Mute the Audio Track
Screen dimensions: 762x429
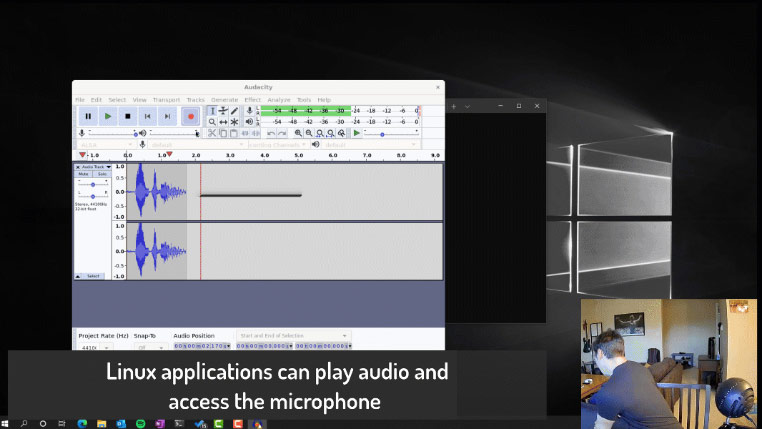click(84, 174)
